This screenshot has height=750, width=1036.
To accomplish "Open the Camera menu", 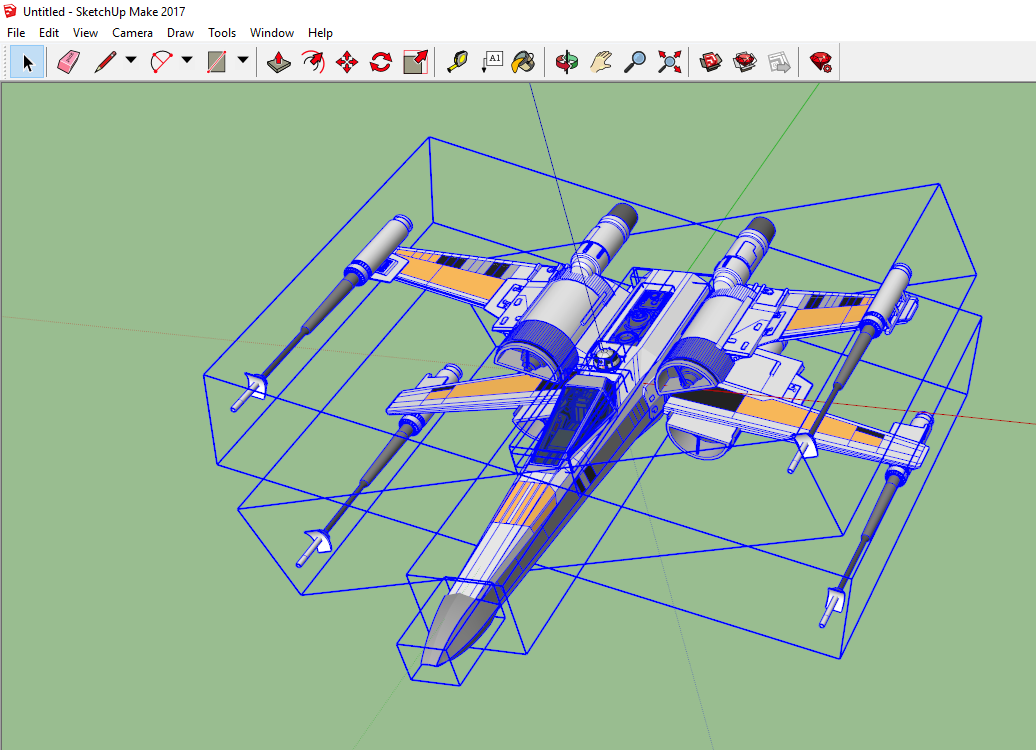I will [x=132, y=32].
